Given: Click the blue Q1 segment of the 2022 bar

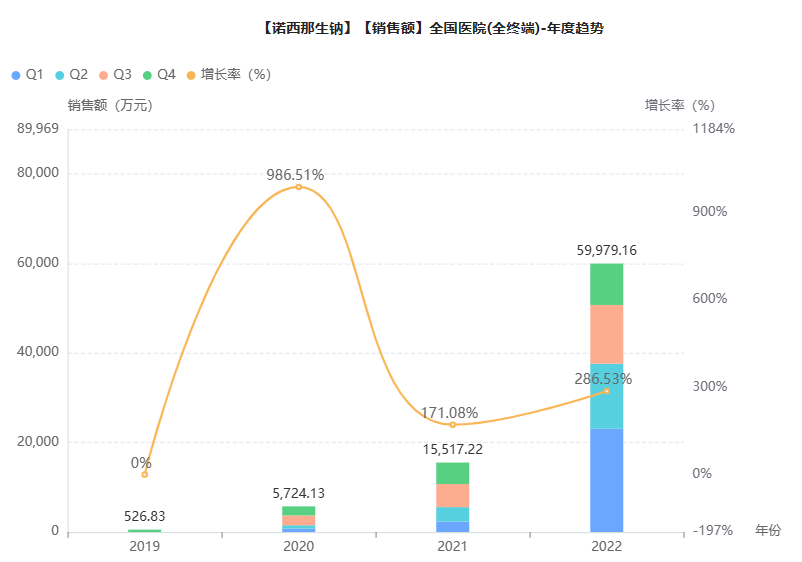Looking at the screenshot, I should pyautogui.click(x=606, y=480).
